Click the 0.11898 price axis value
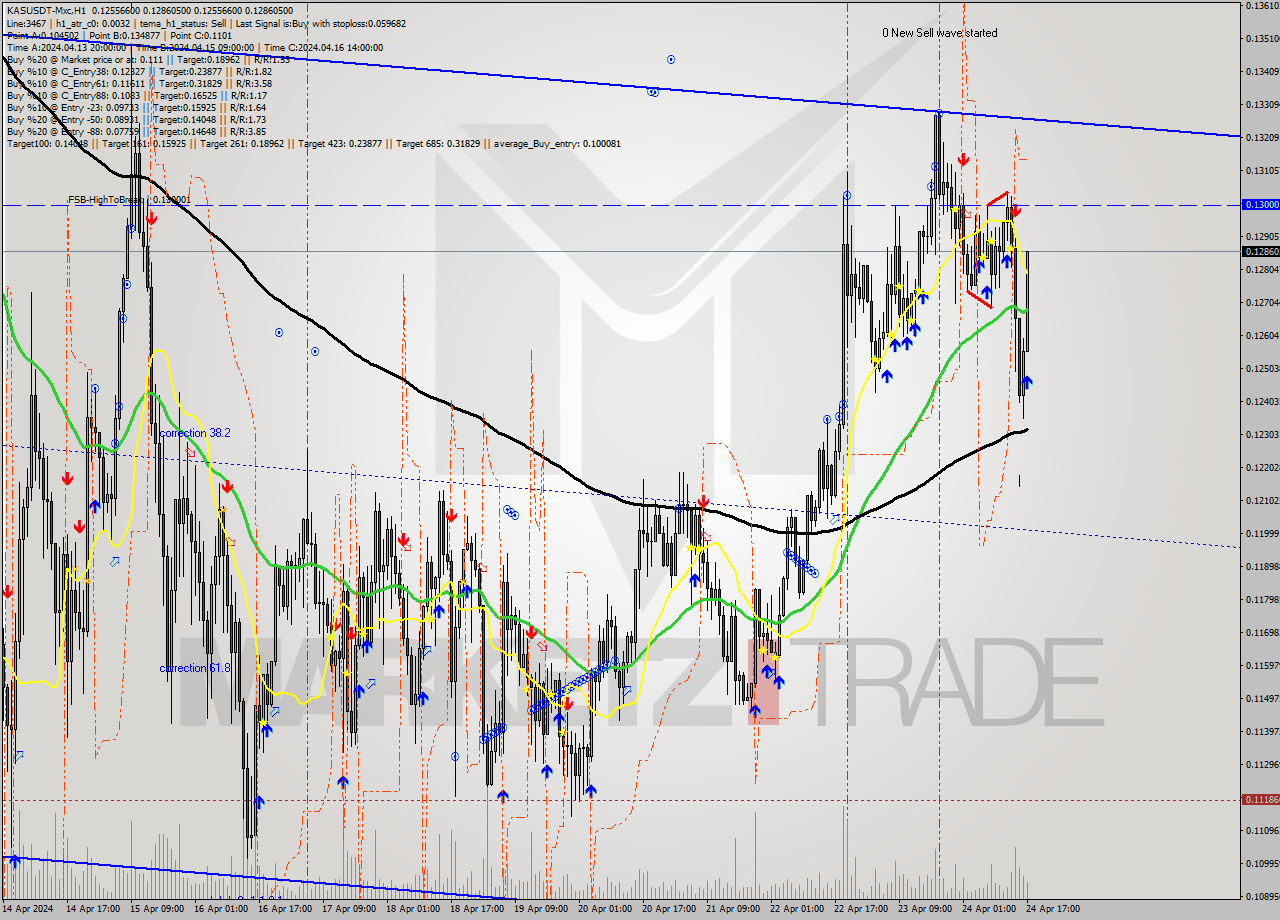 [1263, 566]
